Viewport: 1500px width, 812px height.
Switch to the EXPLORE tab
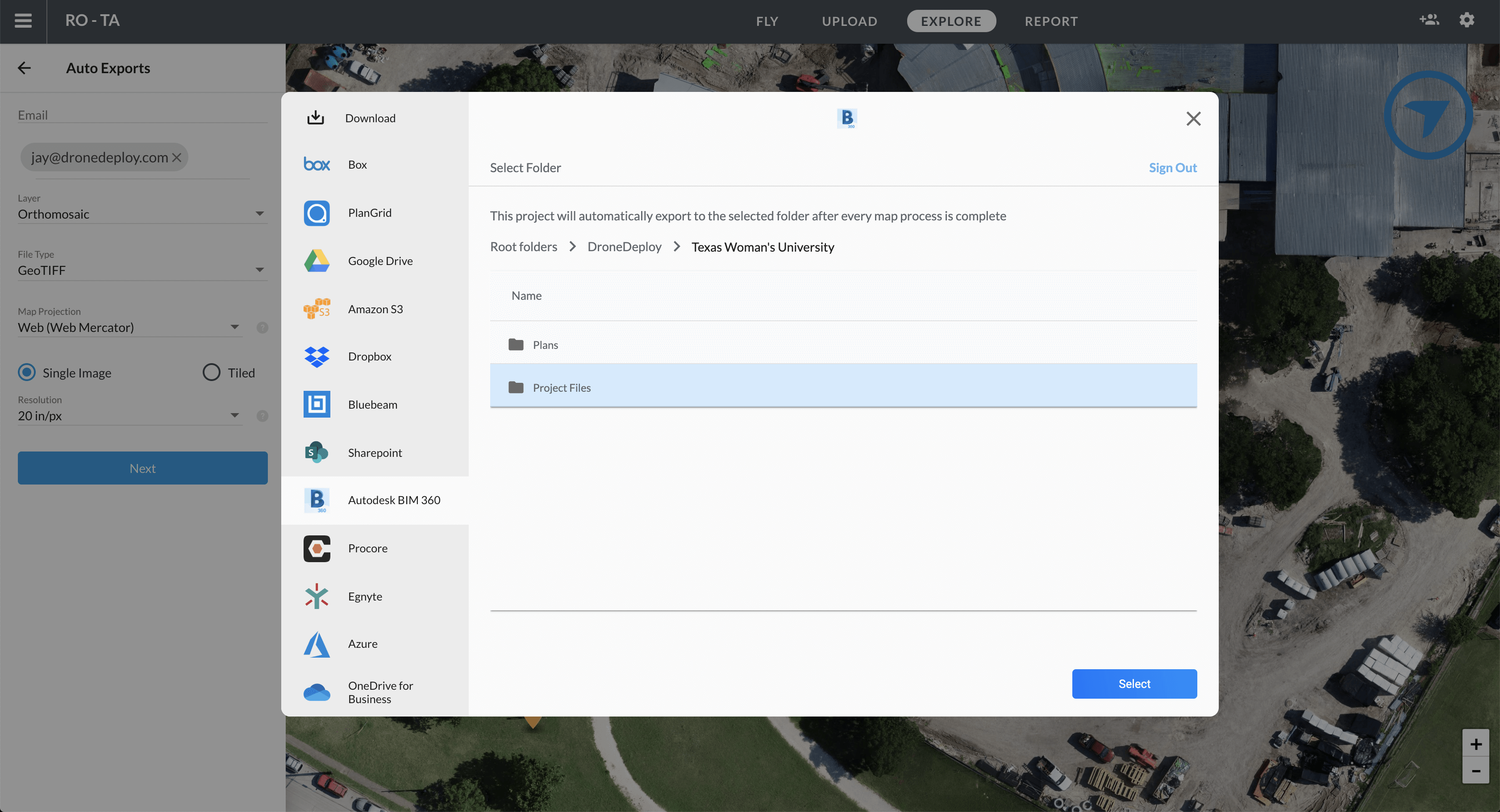(x=951, y=21)
